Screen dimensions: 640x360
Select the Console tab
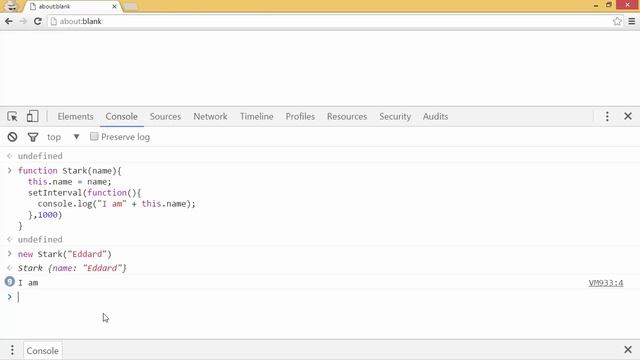pos(122,116)
